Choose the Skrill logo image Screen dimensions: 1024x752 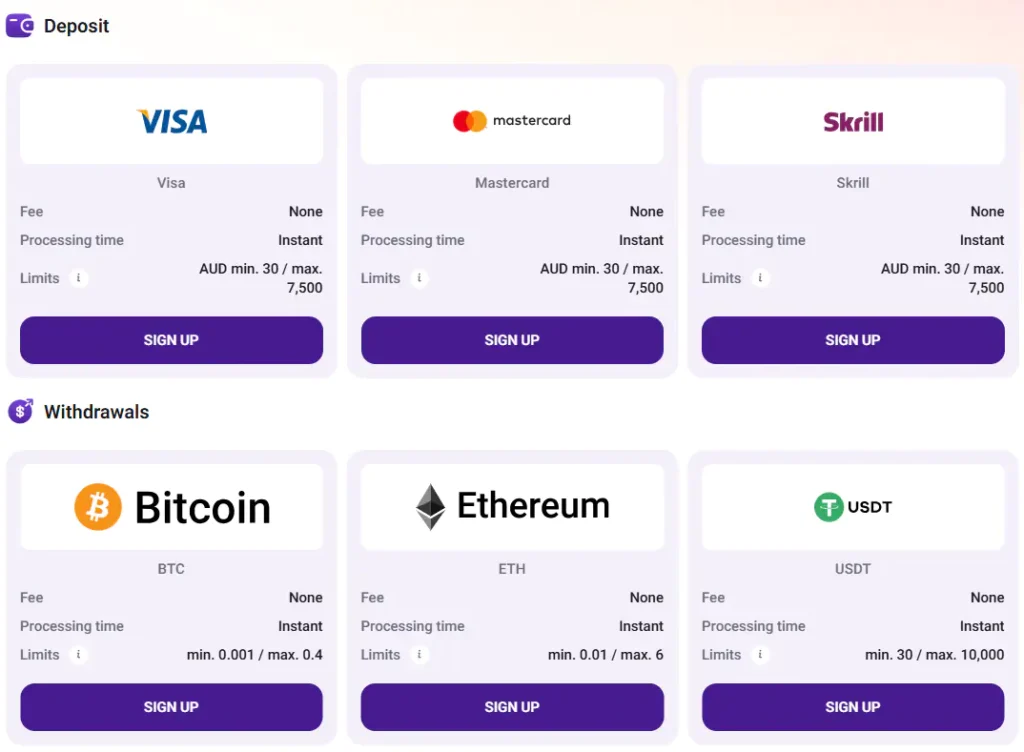[x=853, y=121]
